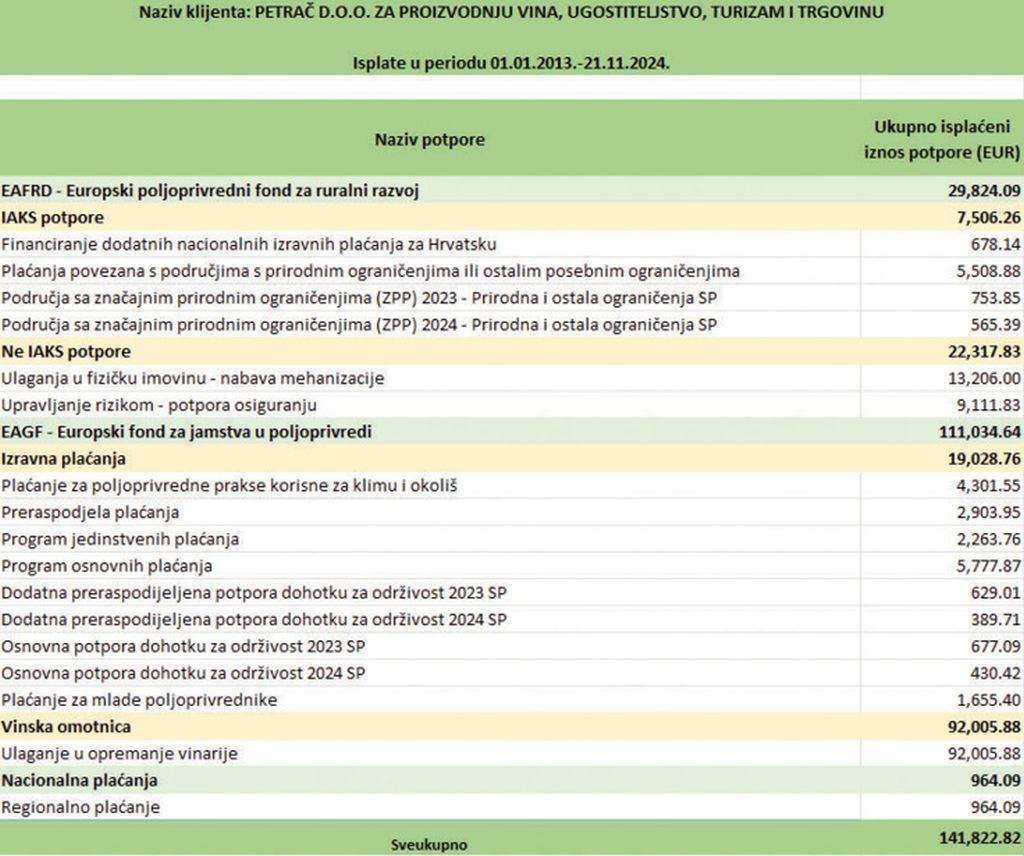The image size is (1024, 856).
Task: Select the 'Ukupno isplaćeni iznos potpore (EUR)' header
Action: pos(942,139)
